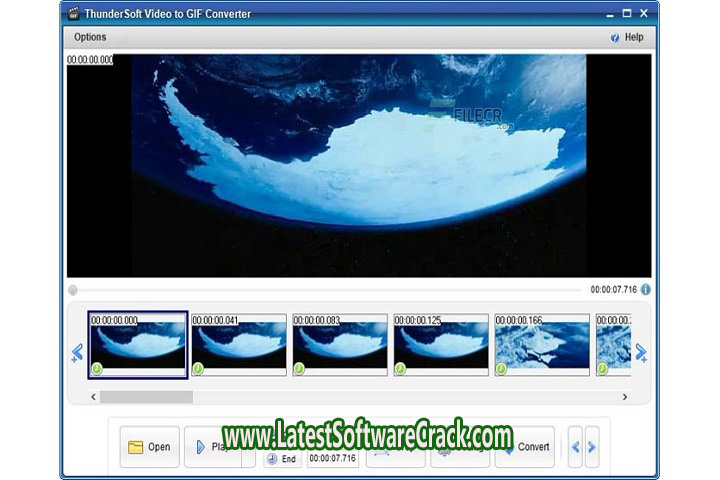This screenshot has height=480, width=720.
Task: Click the seek slider handle under the video
Action: (x=73, y=290)
